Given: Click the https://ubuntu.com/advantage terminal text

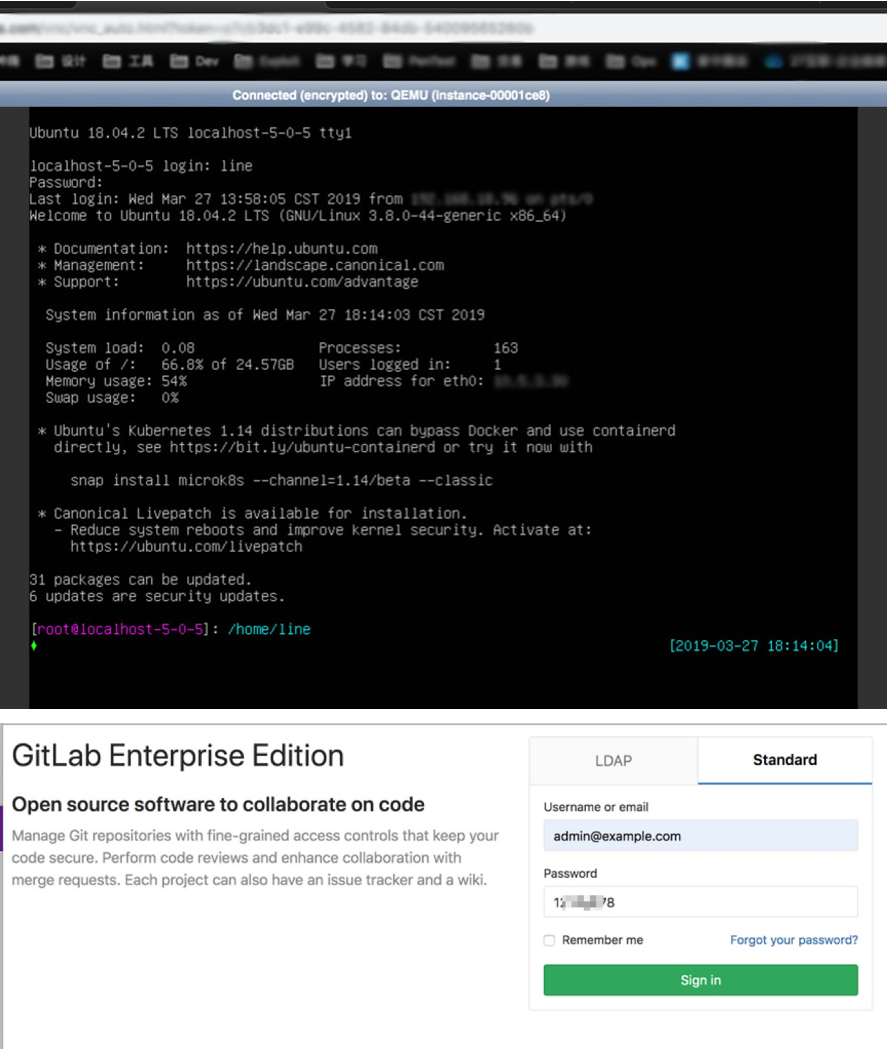Looking at the screenshot, I should pos(302,282).
